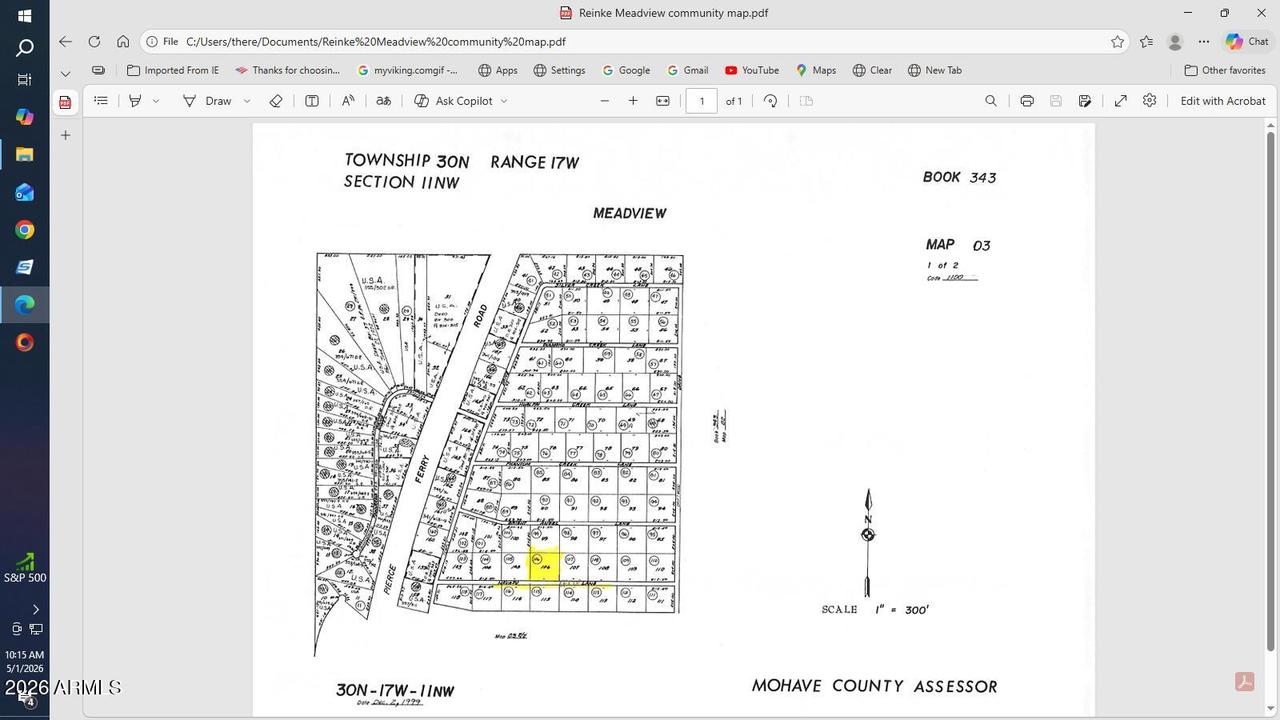Screen dimensions: 1280x720
Task: Click the Save as icon
Action: (1085, 101)
